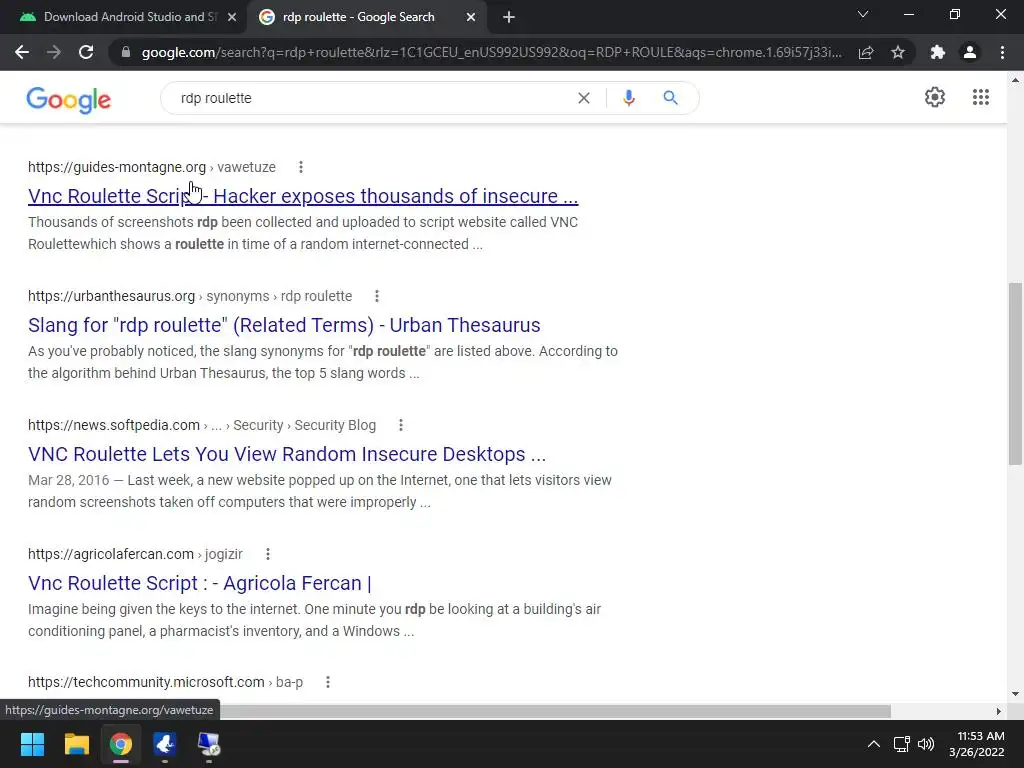Viewport: 1024px width, 768px height.
Task: Open VNC Roulette Lets You View link
Action: (287, 454)
